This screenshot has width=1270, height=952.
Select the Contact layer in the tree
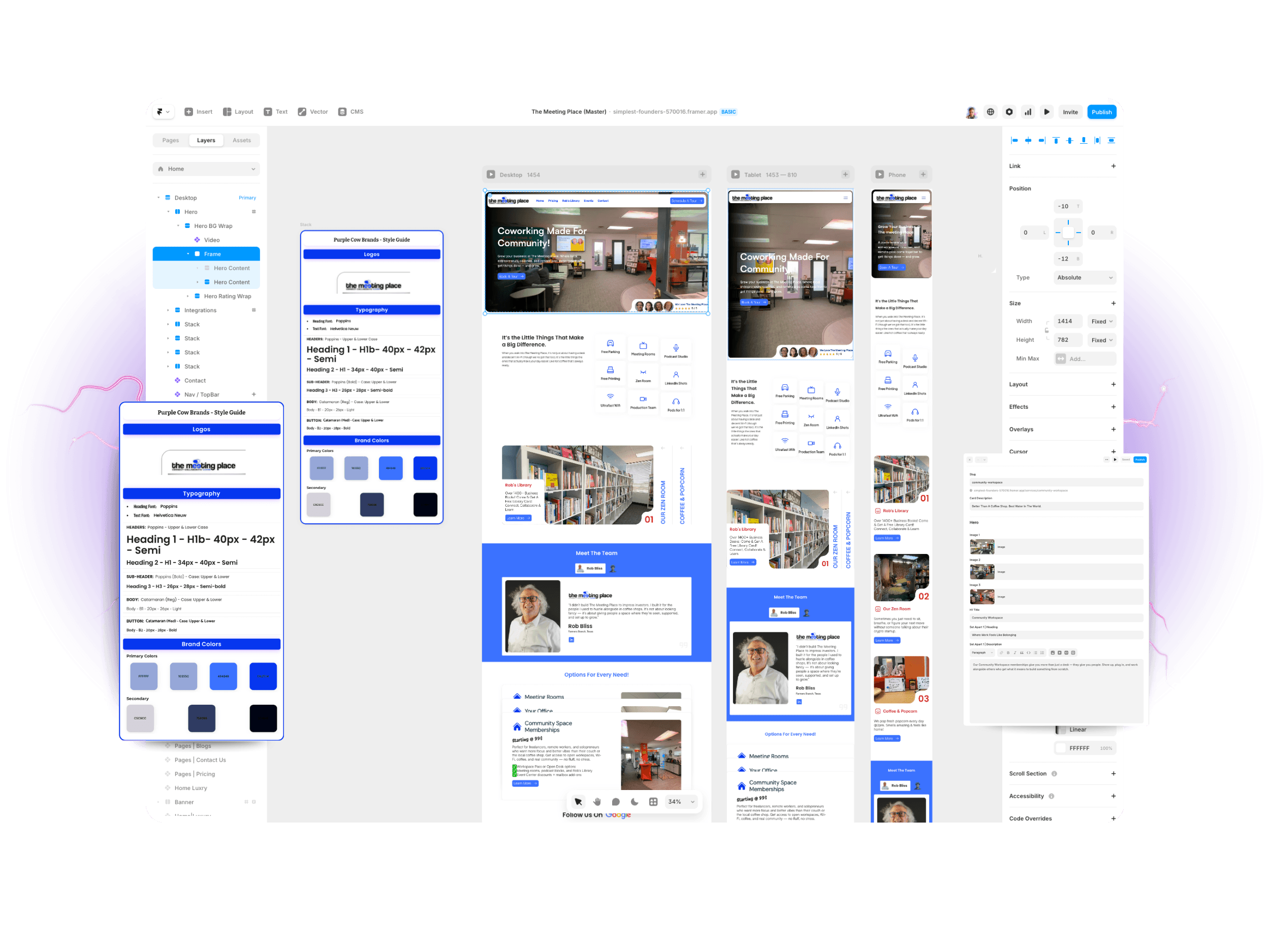206,380
